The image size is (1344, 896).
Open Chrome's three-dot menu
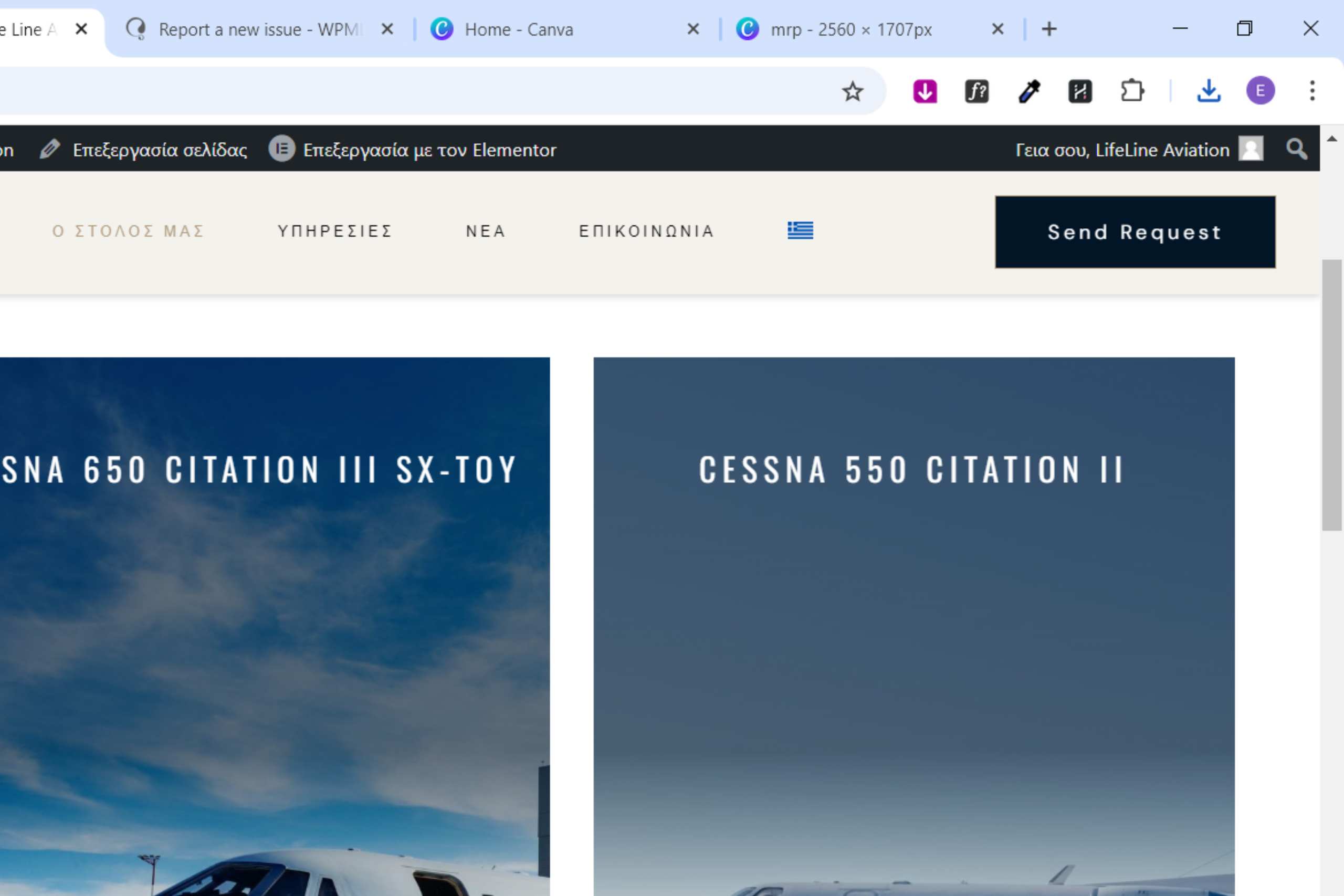[1312, 91]
